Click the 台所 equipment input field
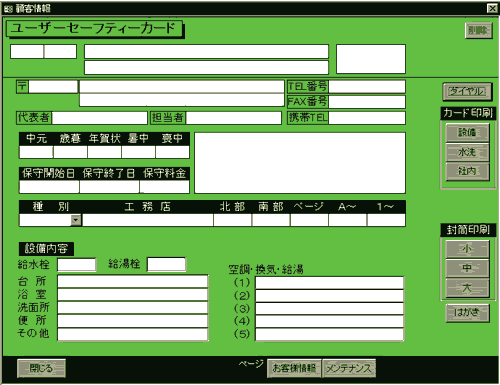The image size is (500, 385). [133, 282]
